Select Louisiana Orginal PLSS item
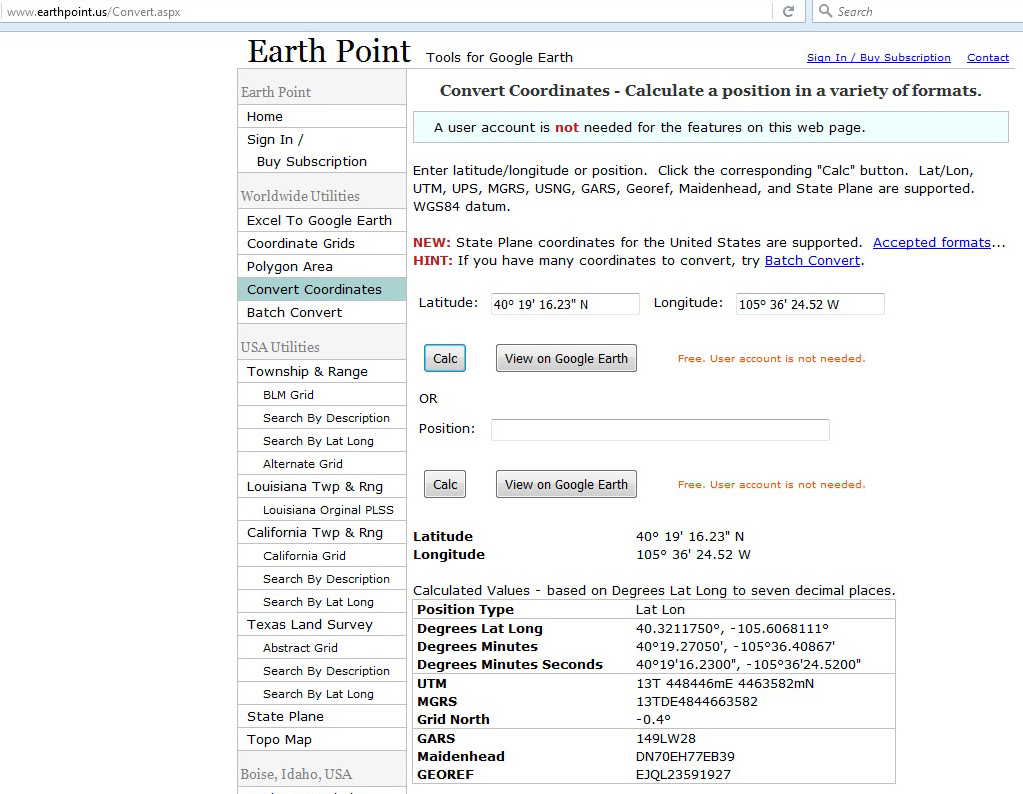 pyautogui.click(x=322, y=510)
